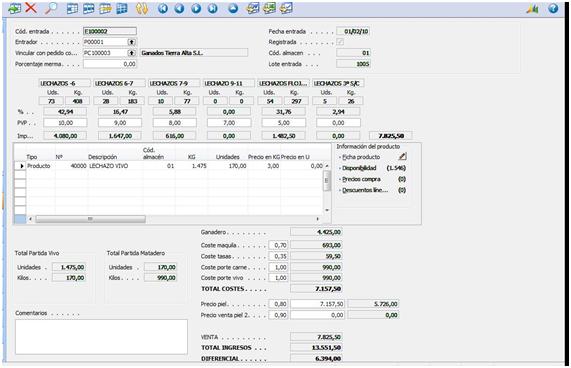Click the first table layout toolbar icon

[72, 8]
